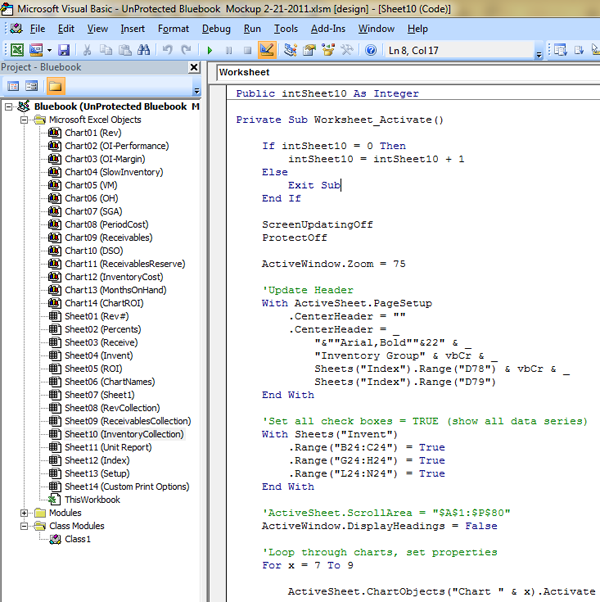Click code line 'For x = 7 To 9'
600x602 pixels.
point(307,566)
